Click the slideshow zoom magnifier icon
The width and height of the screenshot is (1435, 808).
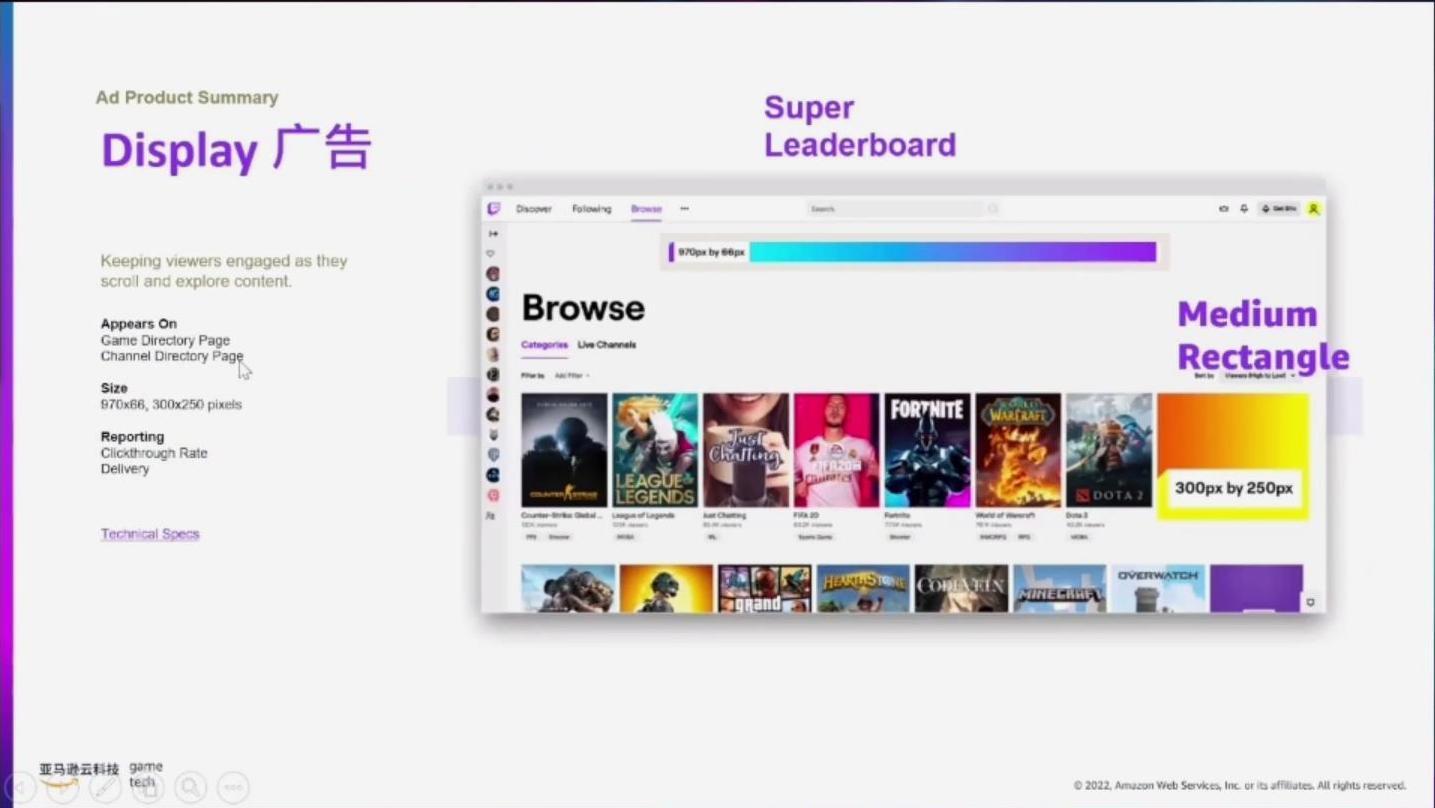(x=190, y=788)
